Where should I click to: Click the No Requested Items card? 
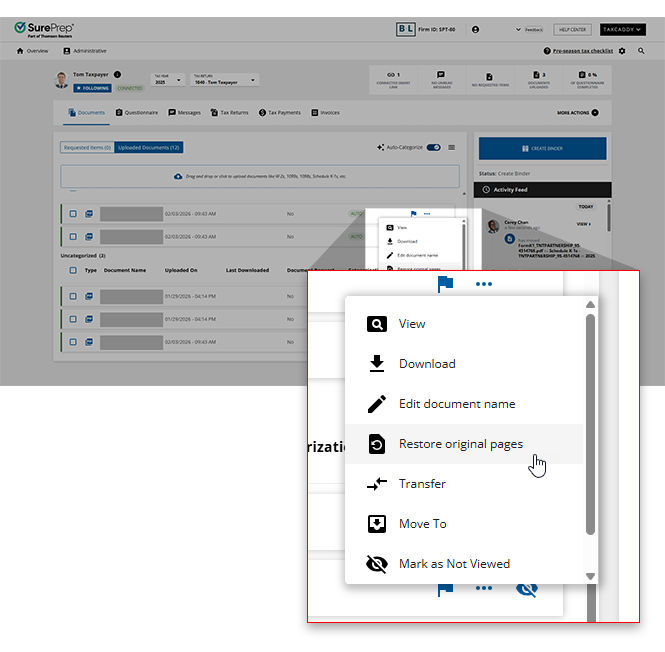[x=490, y=80]
